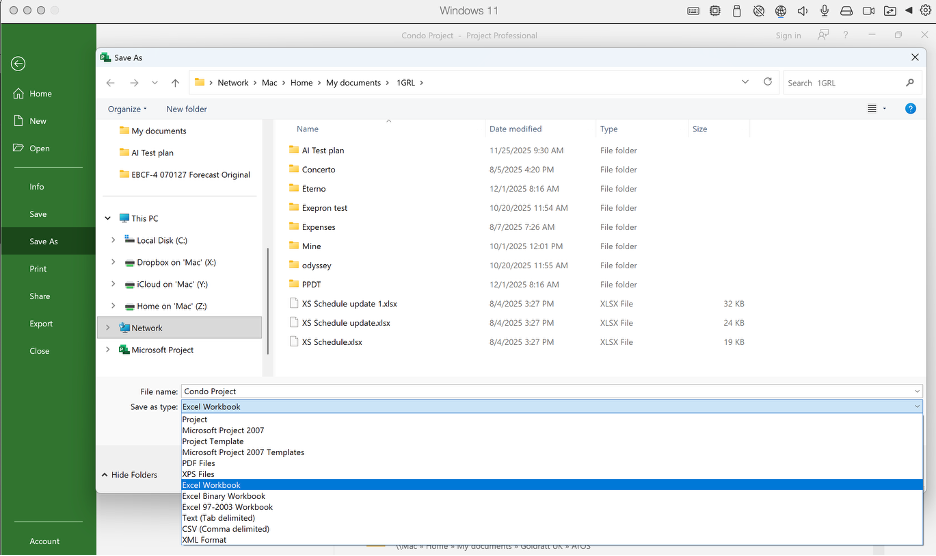This screenshot has height=556, width=936.
Task: Choose Excel Binary Workbook type option
Action: pos(552,496)
